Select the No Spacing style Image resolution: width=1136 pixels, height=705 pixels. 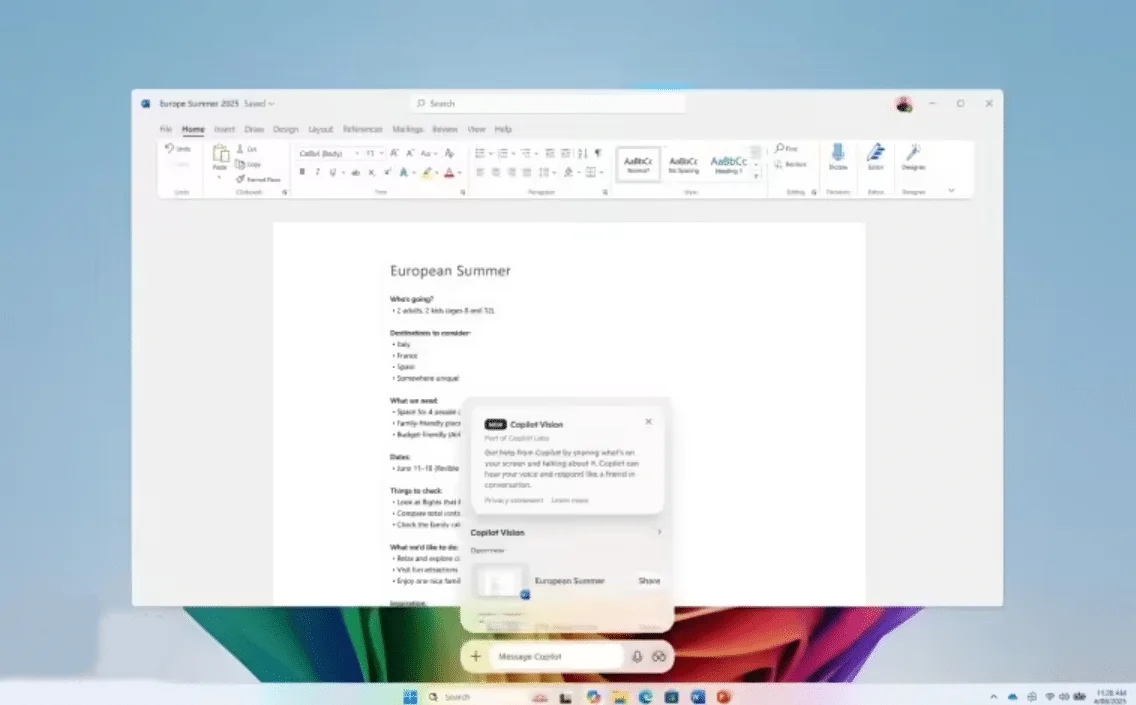point(683,164)
